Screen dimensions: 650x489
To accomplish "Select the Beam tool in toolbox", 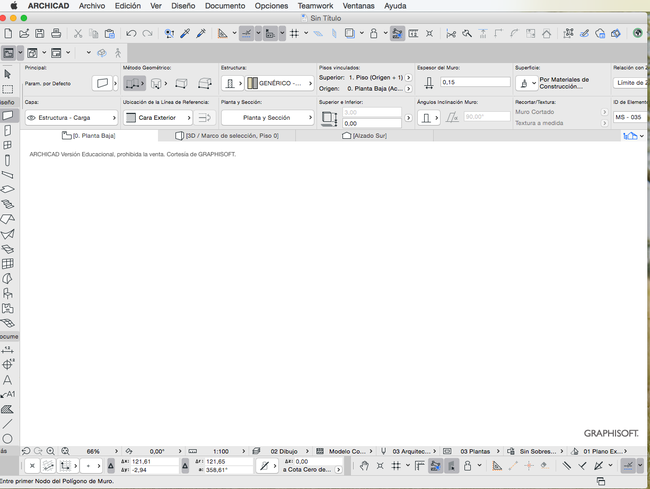I will (x=7, y=174).
